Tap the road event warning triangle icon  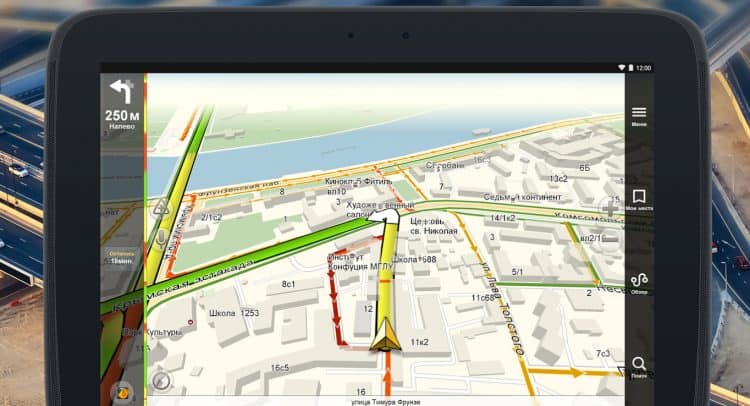(x=160, y=208)
